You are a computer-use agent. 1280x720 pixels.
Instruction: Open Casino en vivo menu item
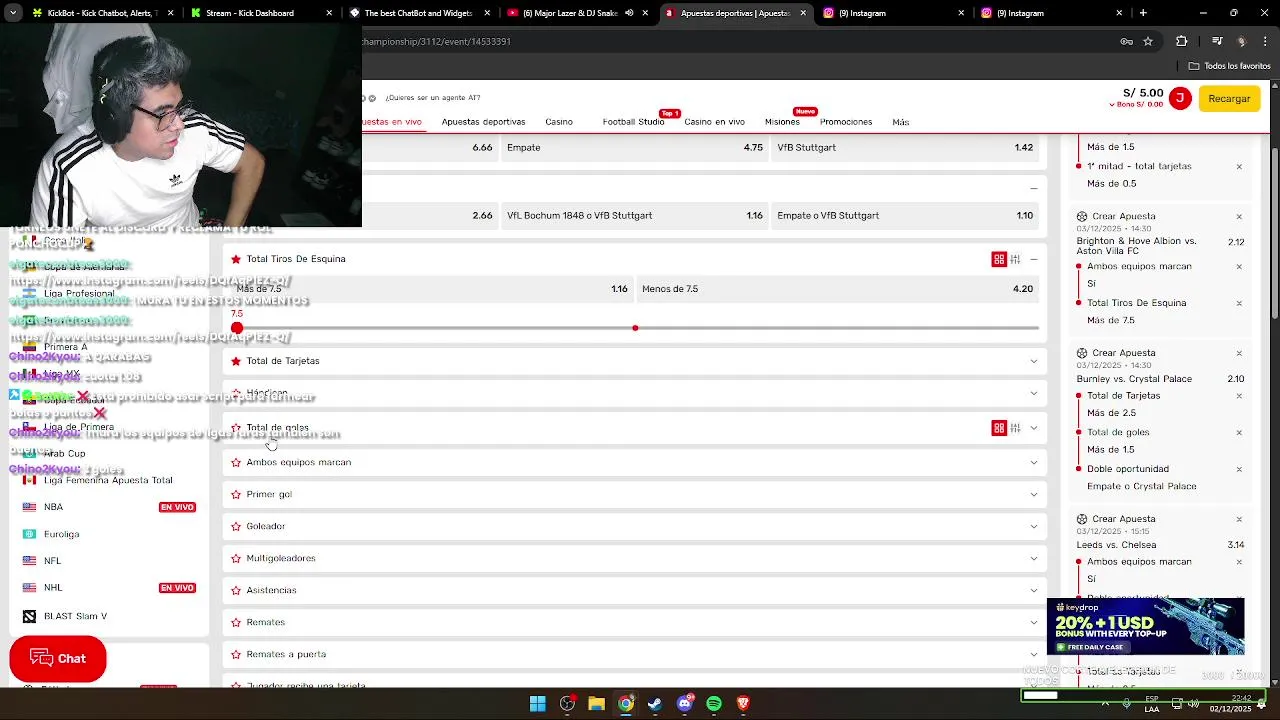pyautogui.click(x=714, y=122)
